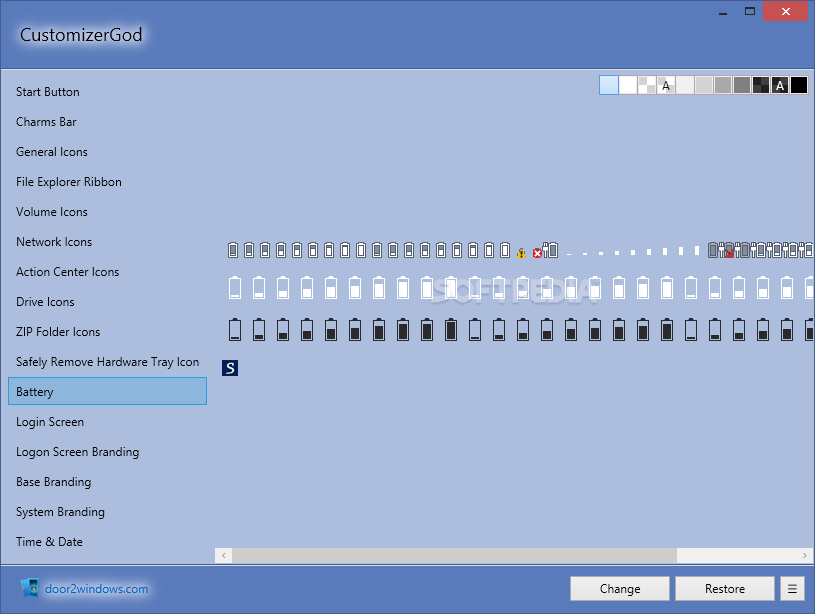The width and height of the screenshot is (815, 614).
Task: Select the gray battery icon with red cross
Action: (729, 250)
